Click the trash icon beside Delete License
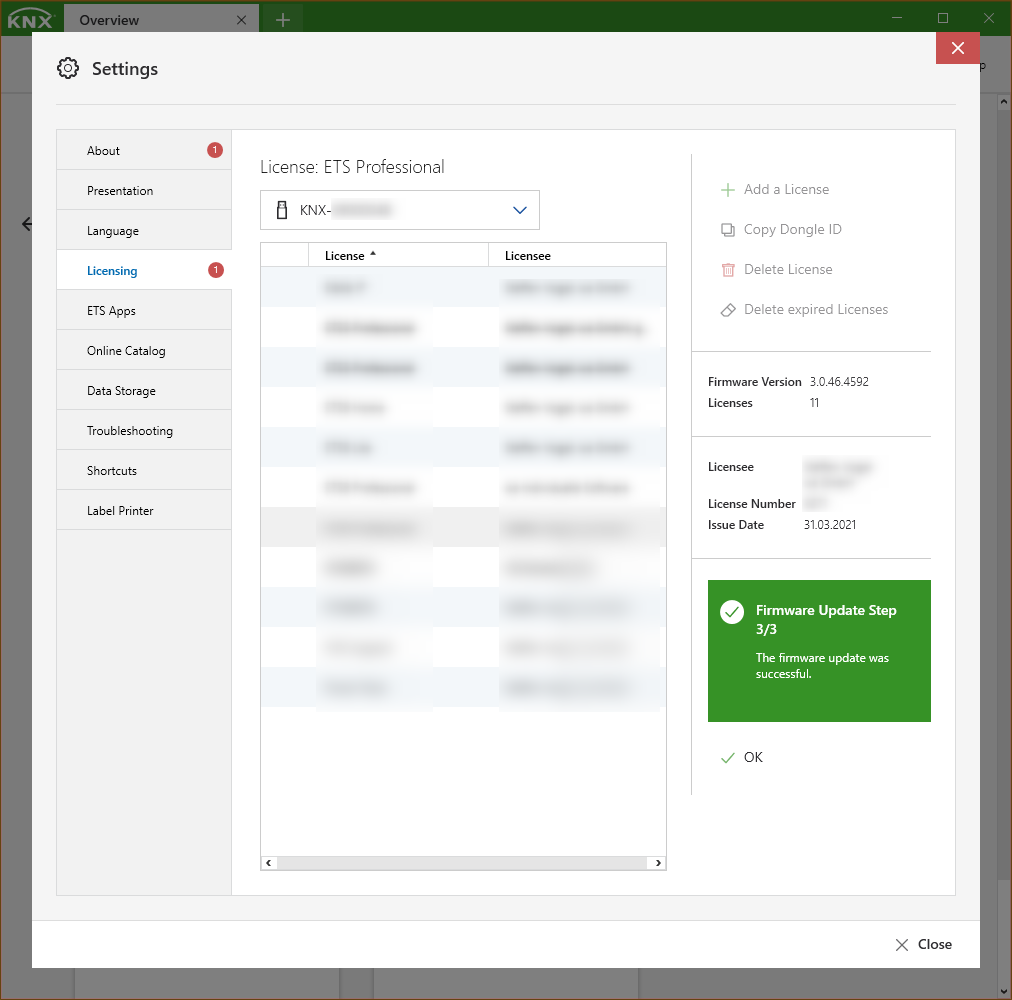Image resolution: width=1012 pixels, height=1000 pixels. [727, 270]
